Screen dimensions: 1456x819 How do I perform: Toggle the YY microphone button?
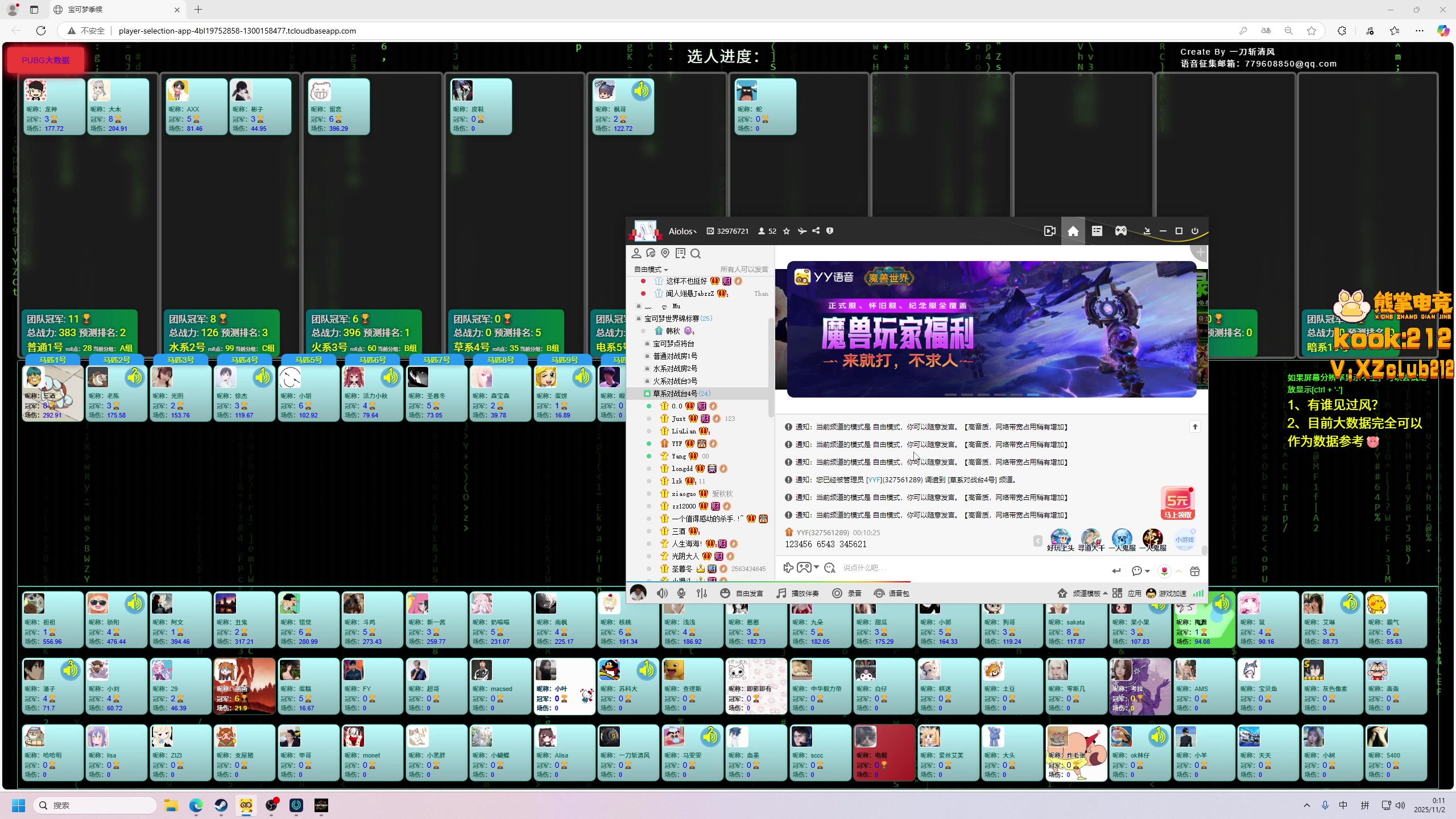[x=681, y=593]
